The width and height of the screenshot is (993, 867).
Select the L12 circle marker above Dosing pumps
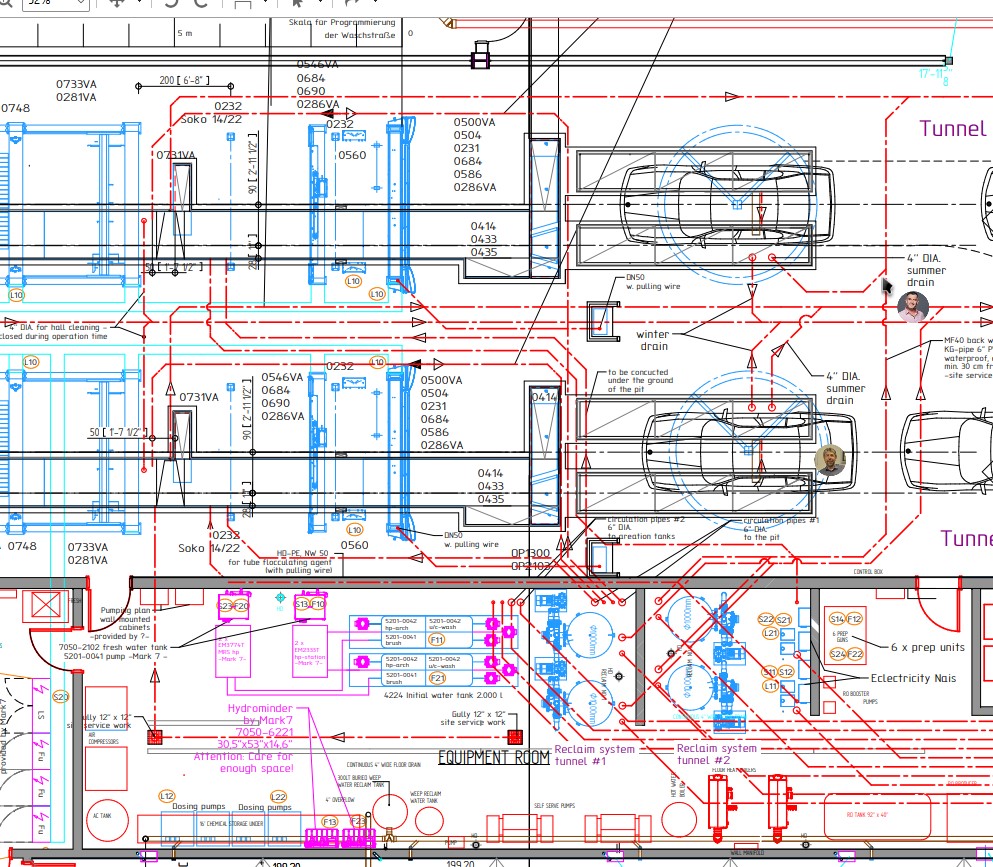167,795
